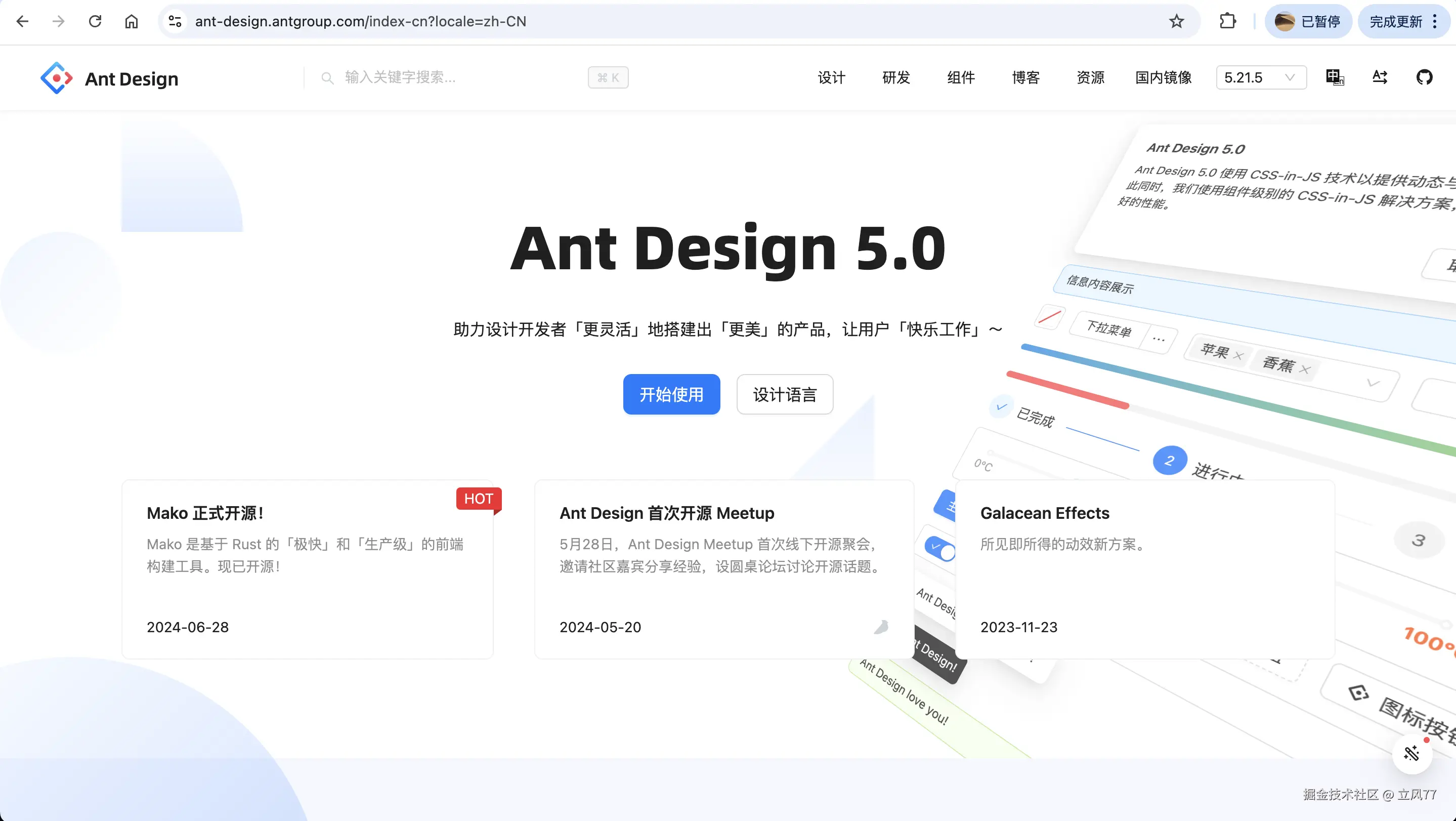Go to the 设计 nav item

click(831, 77)
